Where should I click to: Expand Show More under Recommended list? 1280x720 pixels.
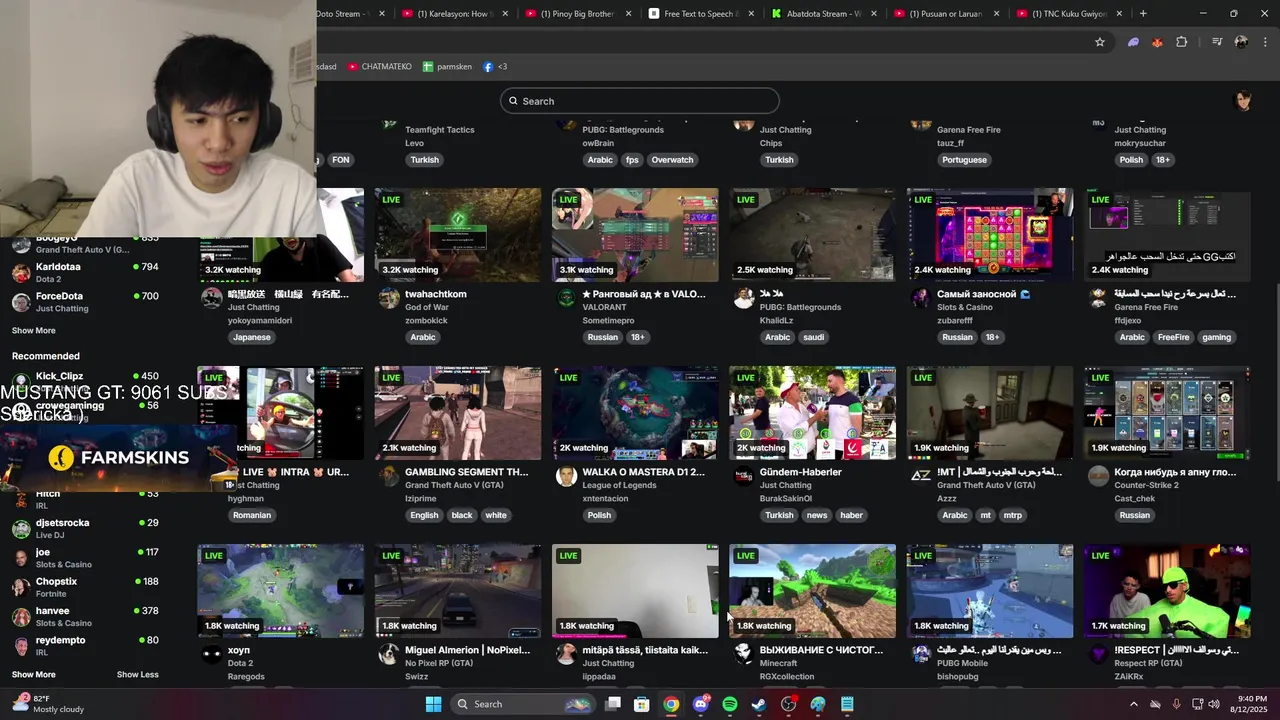pyautogui.click(x=33, y=674)
